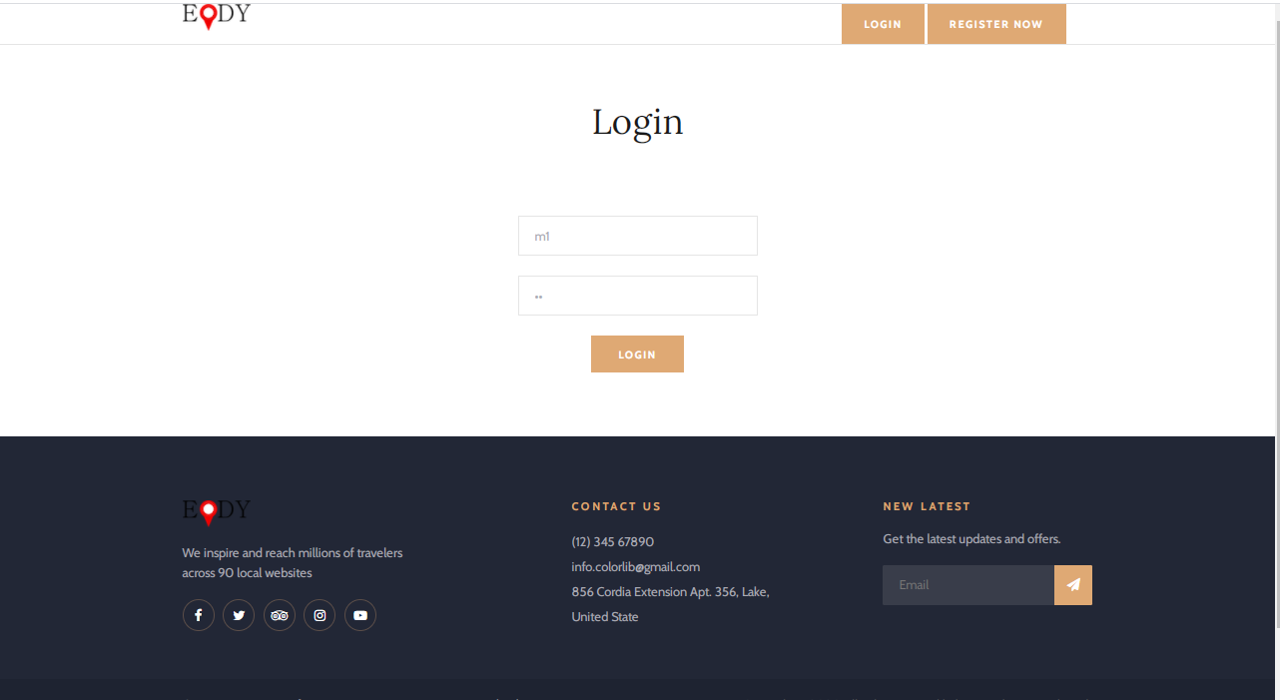Focus the username field containing m1
Screen dimensions: 1280x700
(x=637, y=236)
